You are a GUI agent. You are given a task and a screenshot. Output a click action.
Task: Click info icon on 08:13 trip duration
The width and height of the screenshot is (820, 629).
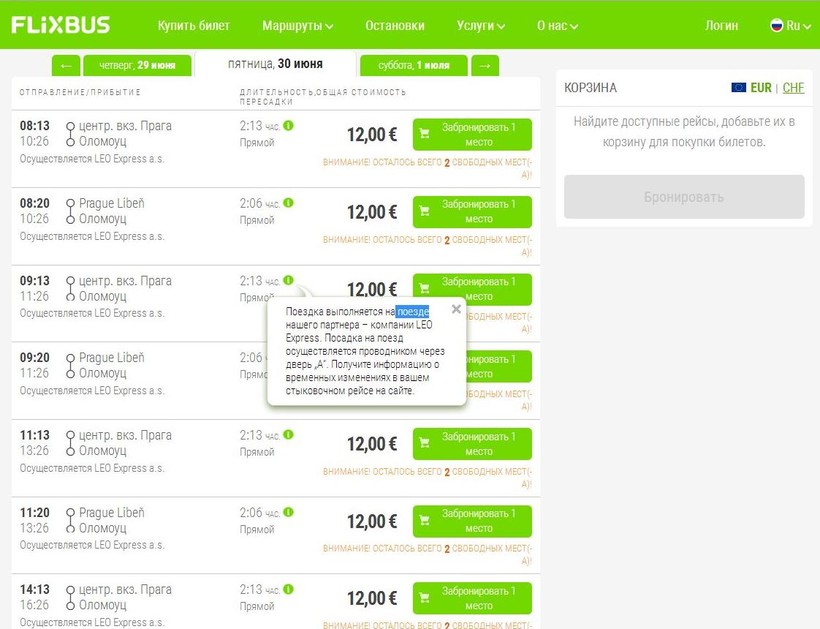click(x=288, y=126)
